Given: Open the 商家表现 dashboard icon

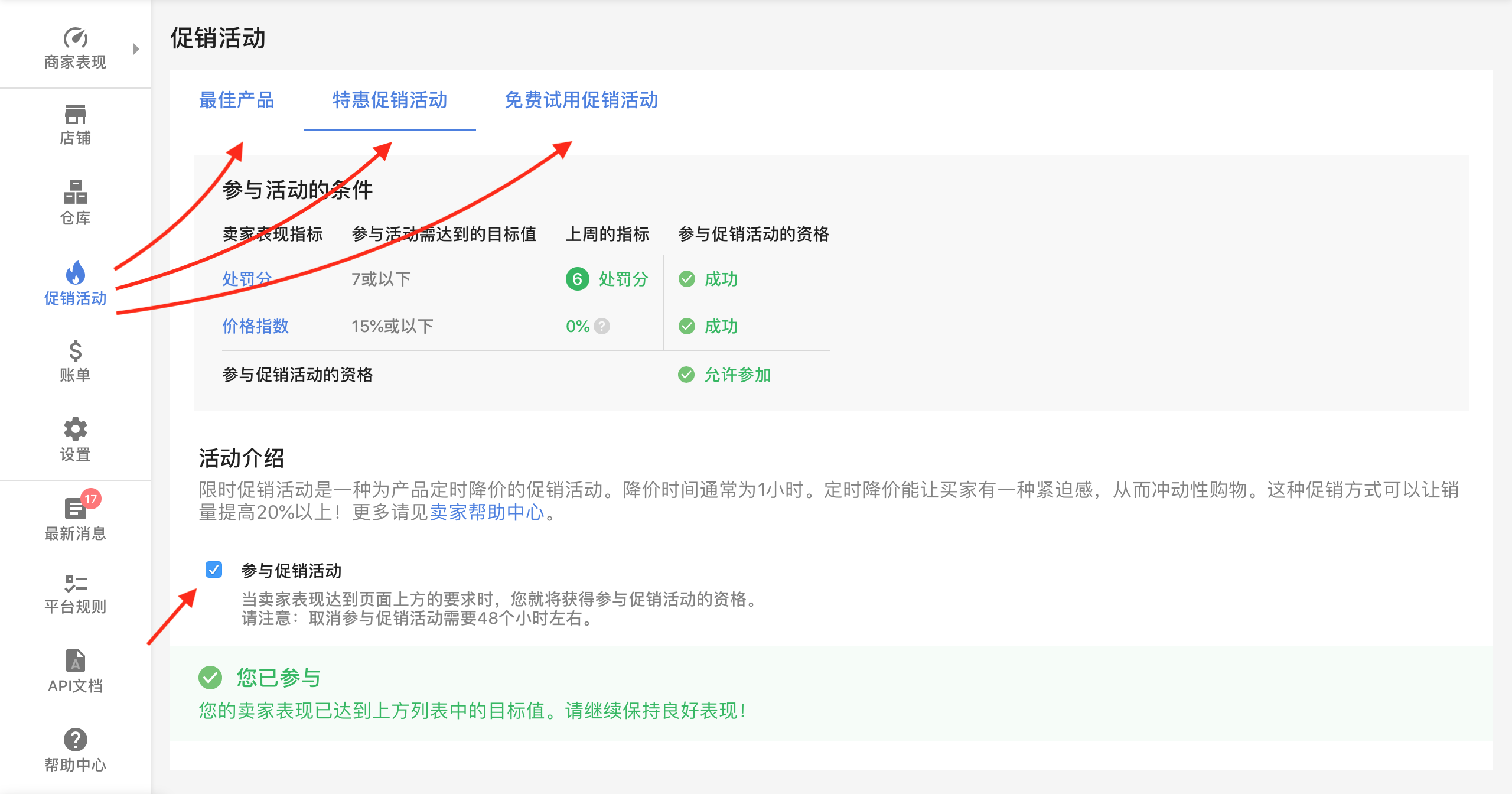Looking at the screenshot, I should 74,37.
